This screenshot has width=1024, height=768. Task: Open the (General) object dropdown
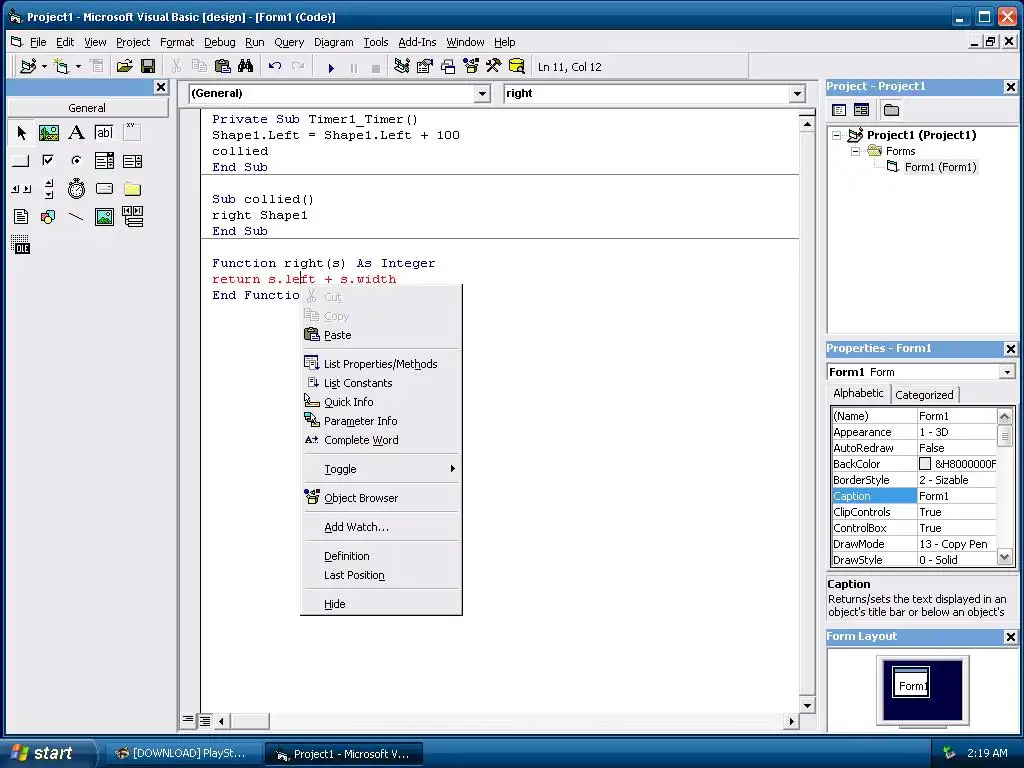click(x=482, y=93)
